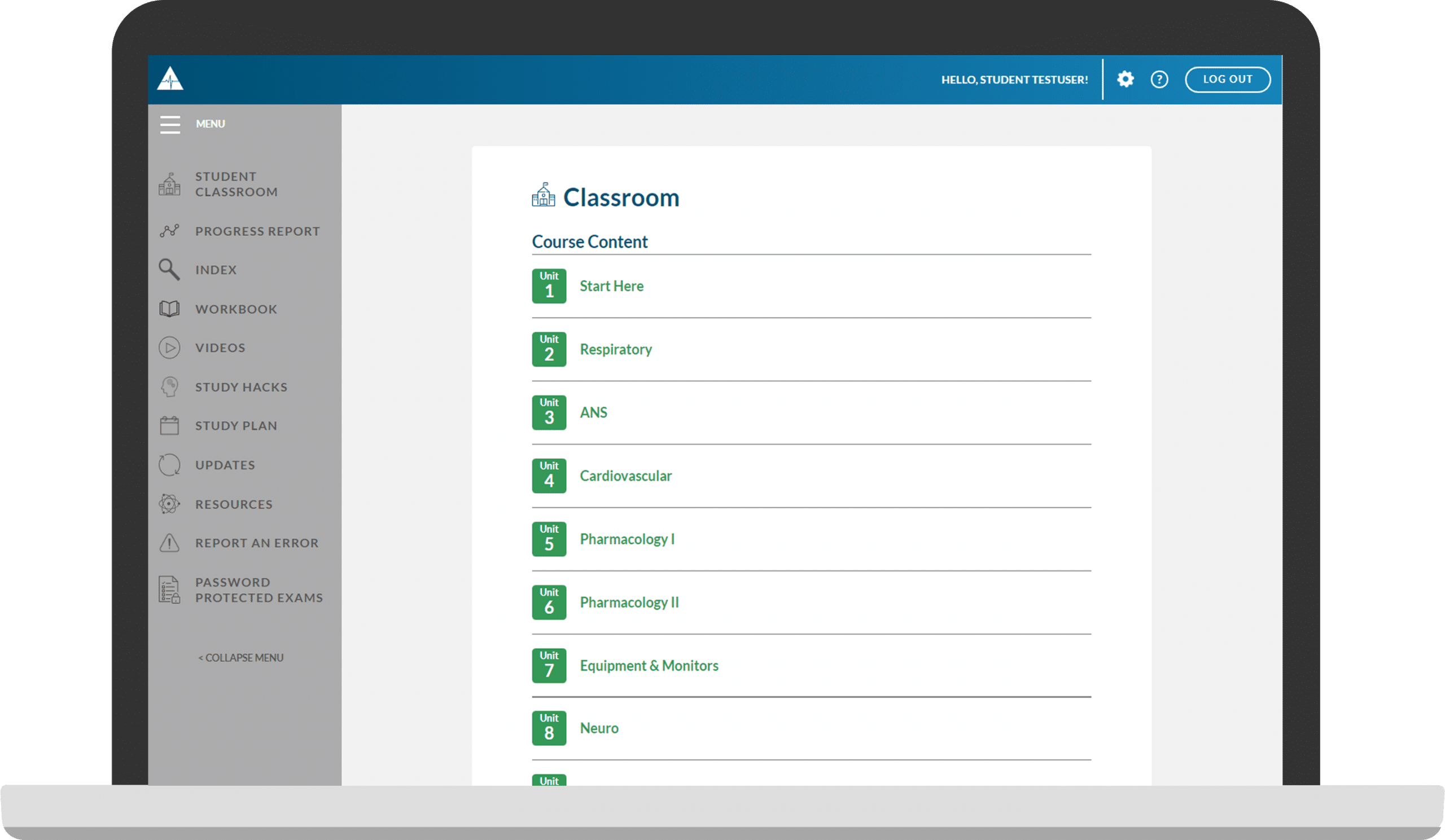Open Updates menu item
The height and width of the screenshot is (840, 1445).
click(x=225, y=465)
